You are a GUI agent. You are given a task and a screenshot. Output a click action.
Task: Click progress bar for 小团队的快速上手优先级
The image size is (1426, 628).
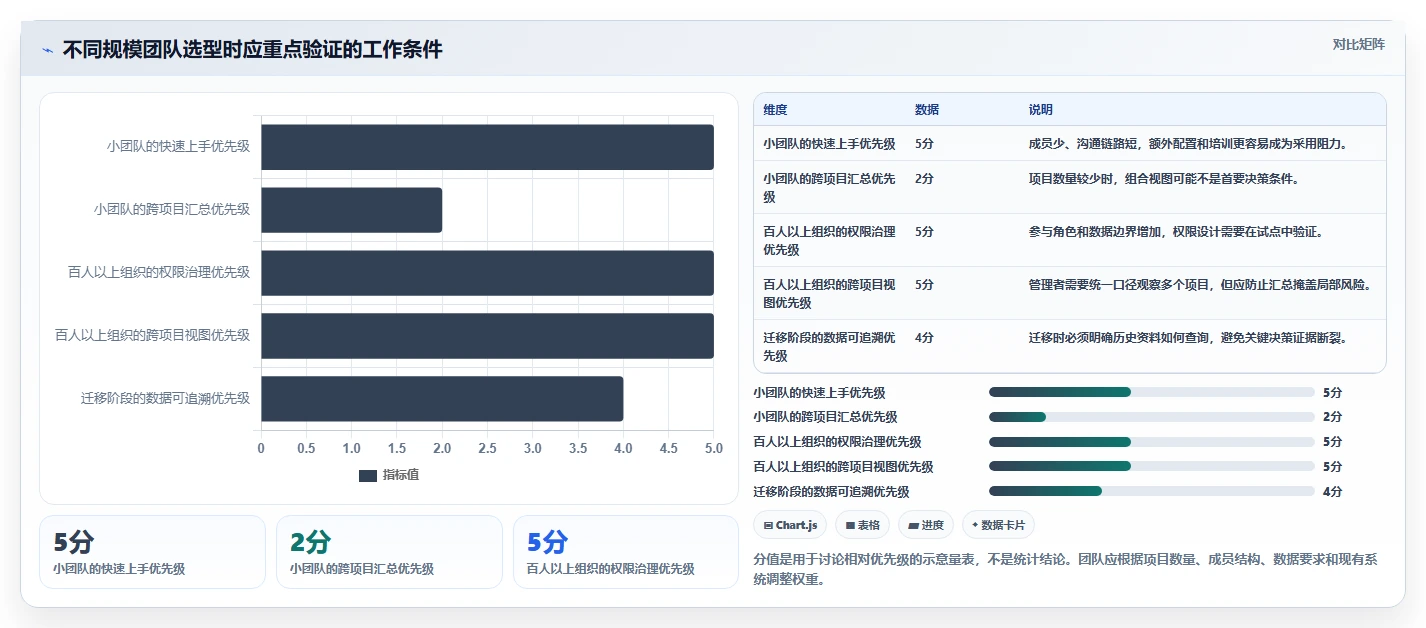[x=1151, y=392]
